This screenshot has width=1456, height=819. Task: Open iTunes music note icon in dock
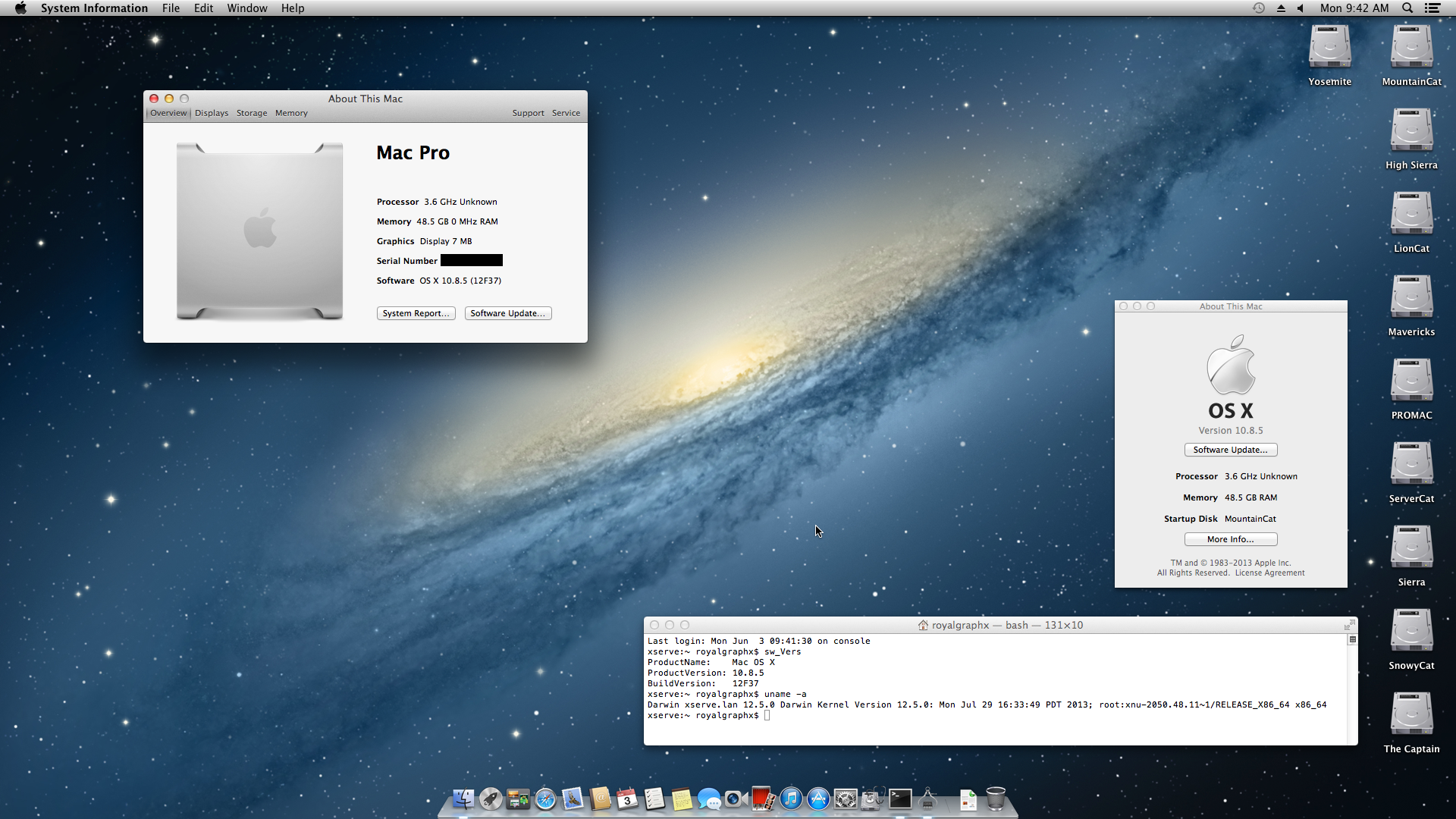click(791, 799)
